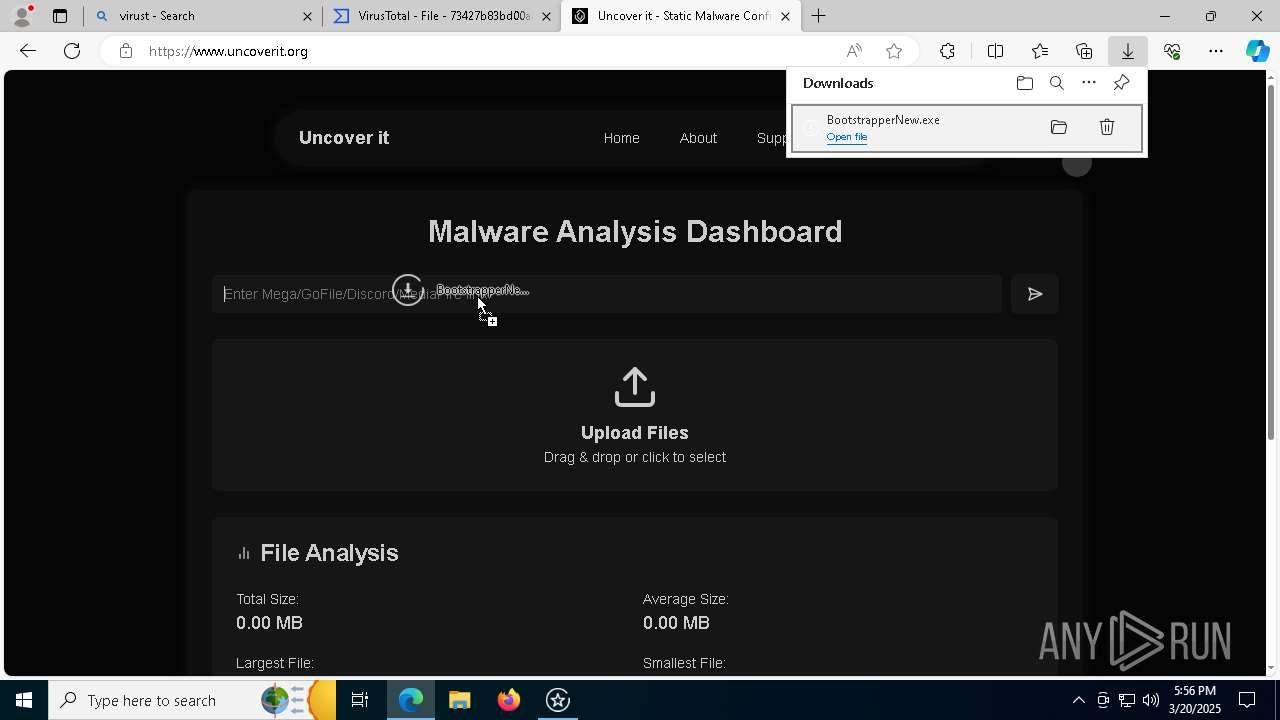The width and height of the screenshot is (1280, 720).
Task: Show BootstrapperNew.exe in folder
Action: click(1059, 127)
